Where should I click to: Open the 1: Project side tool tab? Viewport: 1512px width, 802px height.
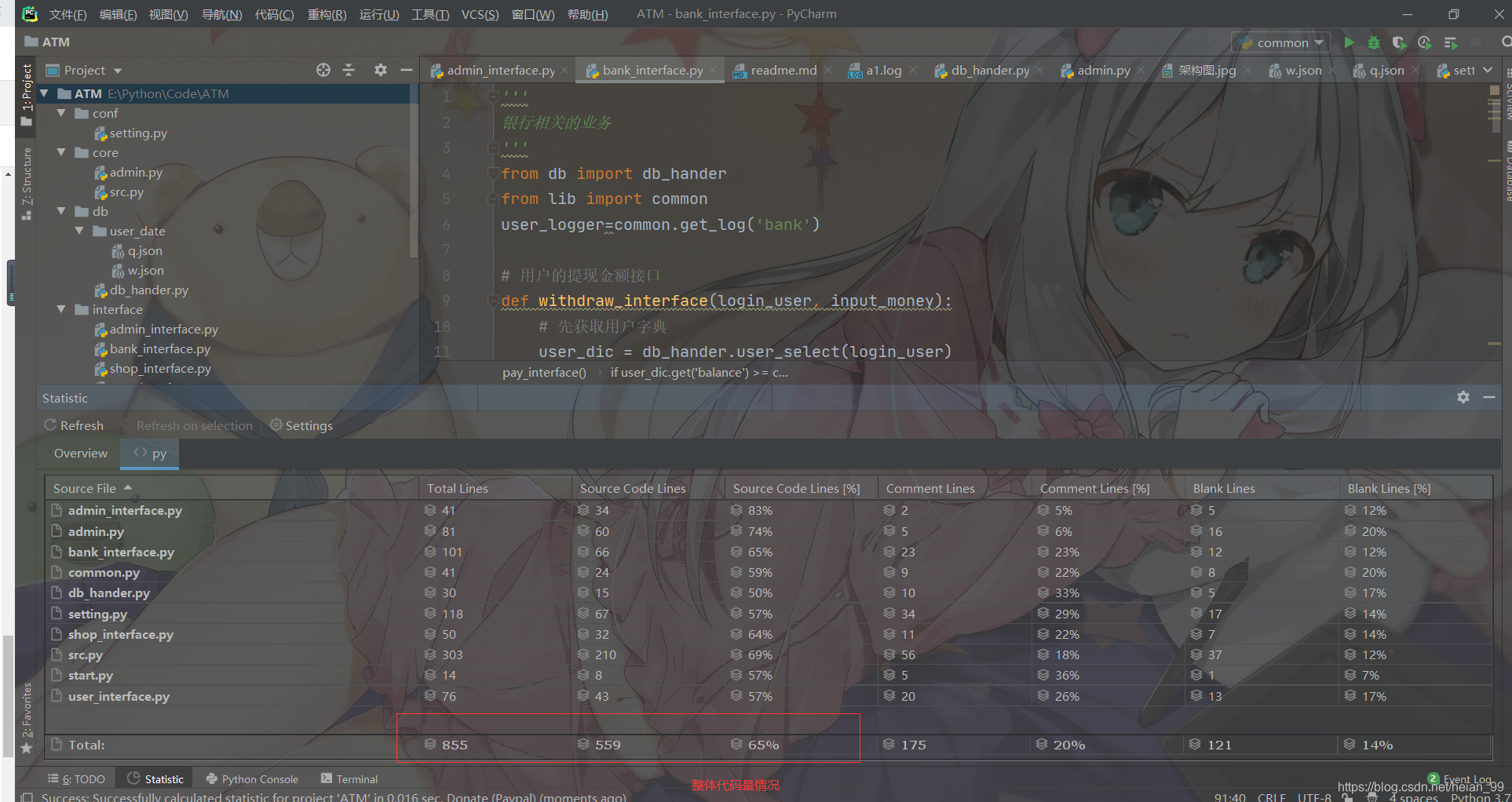click(x=27, y=95)
